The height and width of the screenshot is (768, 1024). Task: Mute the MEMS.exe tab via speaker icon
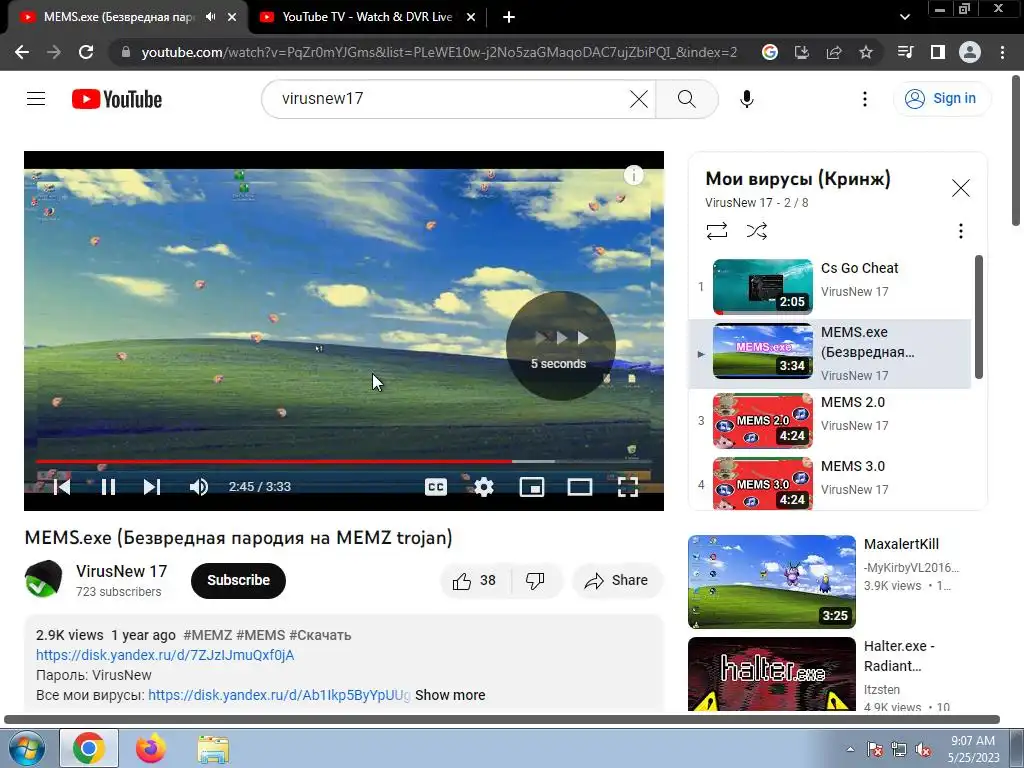click(210, 17)
